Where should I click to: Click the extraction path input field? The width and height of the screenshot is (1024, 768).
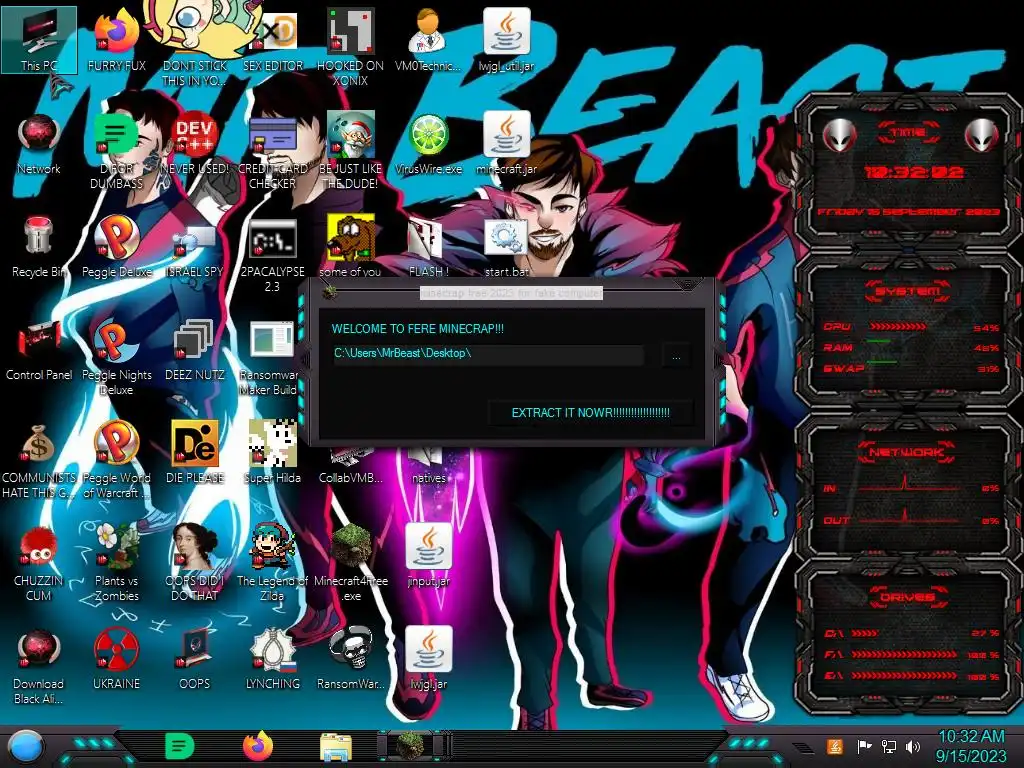pos(488,353)
